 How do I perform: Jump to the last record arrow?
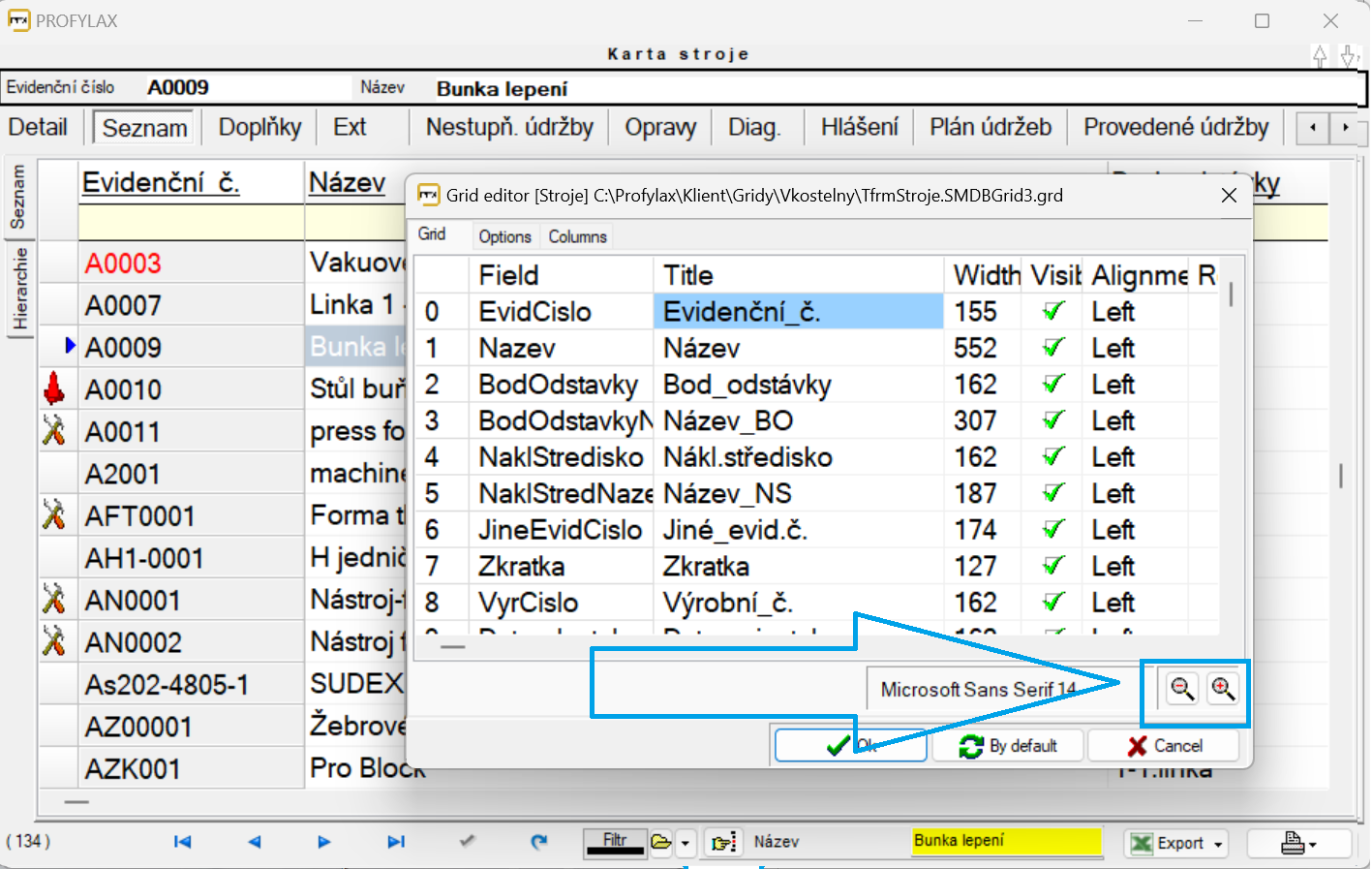pyautogui.click(x=396, y=842)
